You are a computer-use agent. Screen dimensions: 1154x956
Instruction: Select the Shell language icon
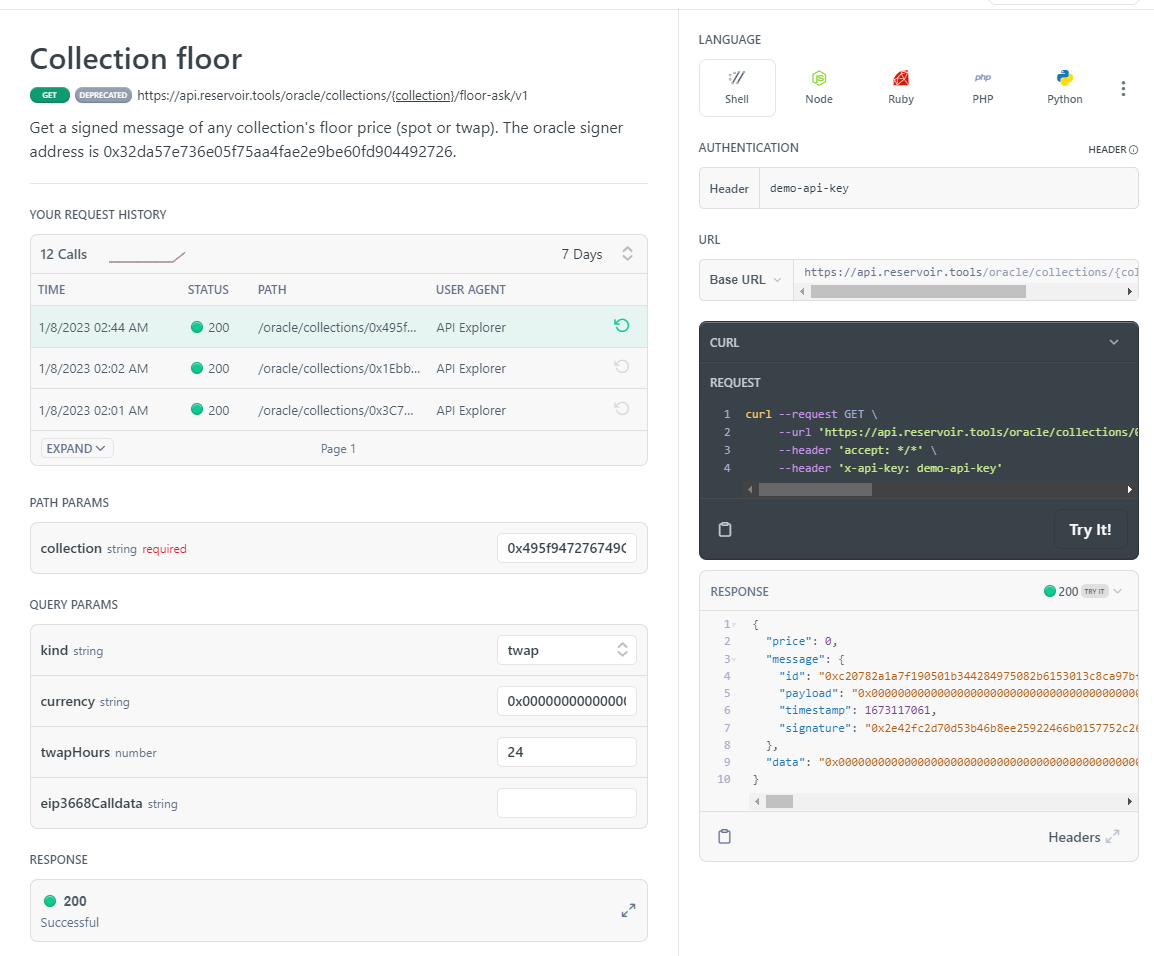coord(737,88)
